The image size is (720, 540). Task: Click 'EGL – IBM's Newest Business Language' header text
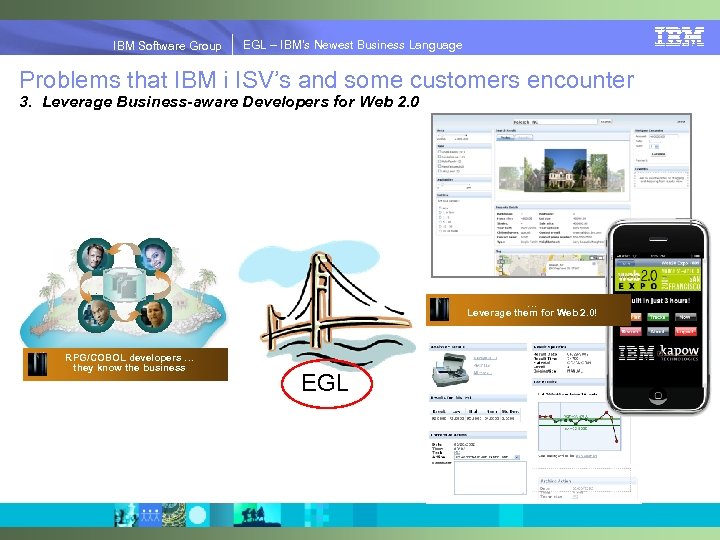353,45
